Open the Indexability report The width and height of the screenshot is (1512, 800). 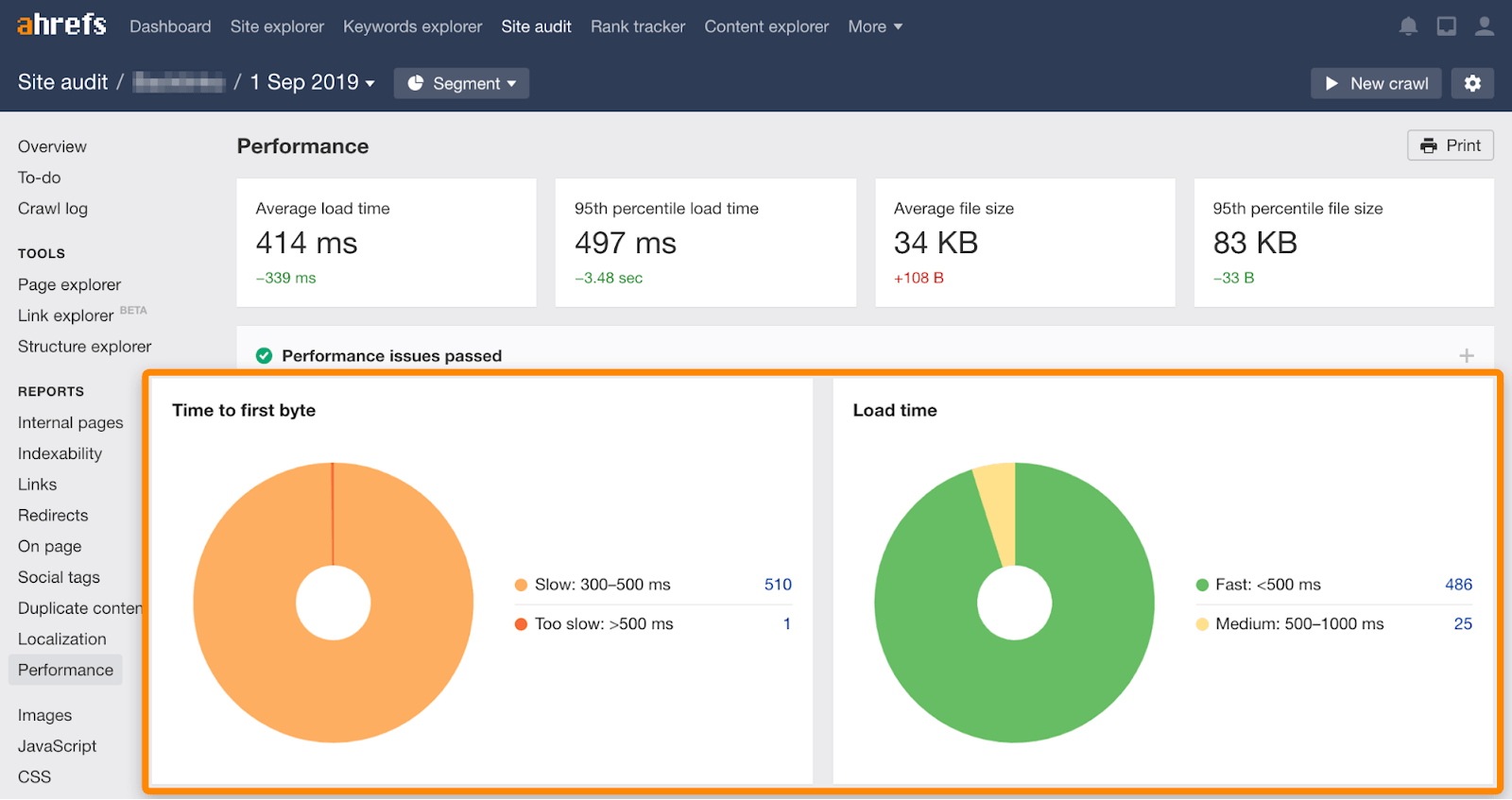pos(60,453)
